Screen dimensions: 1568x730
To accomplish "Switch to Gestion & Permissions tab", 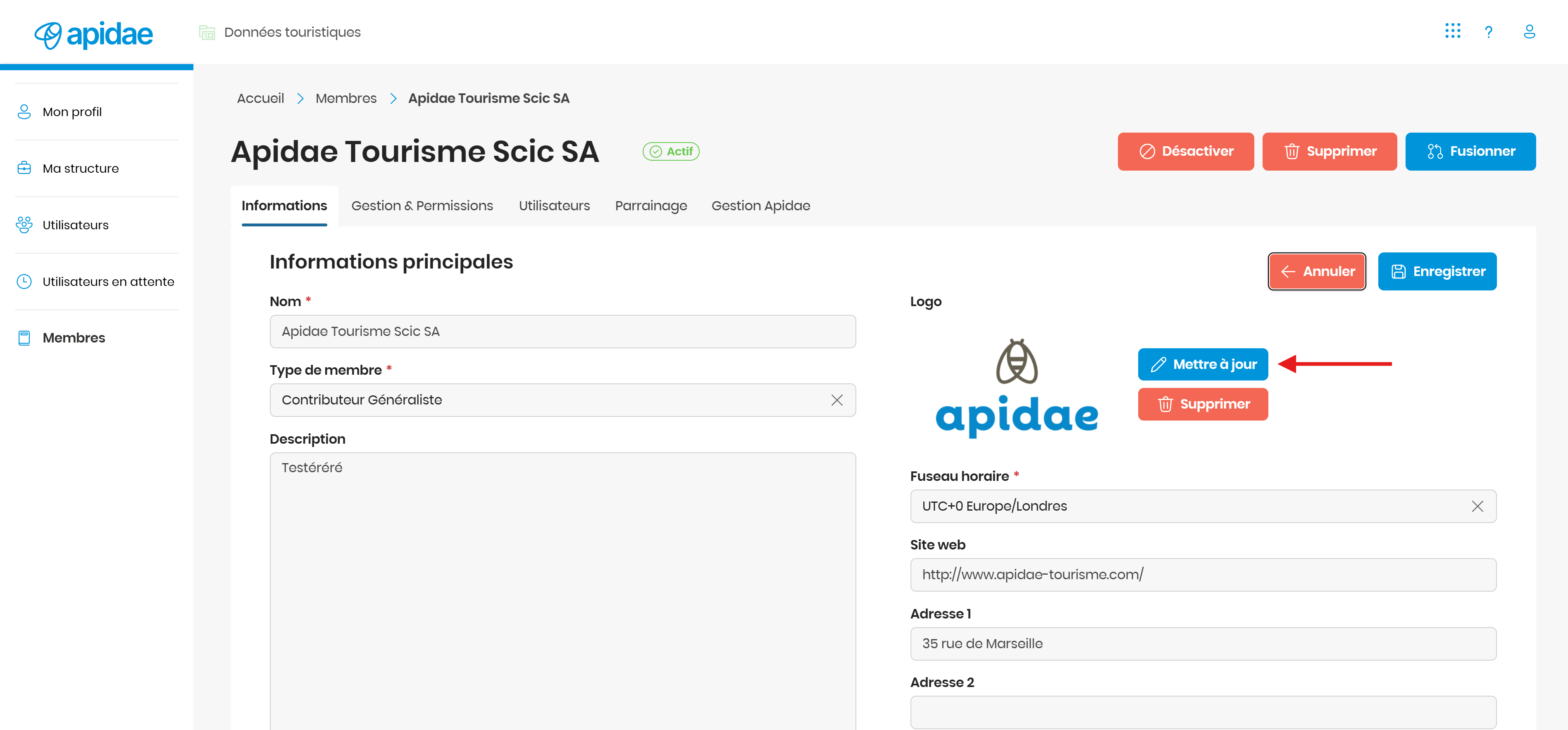I will click(x=422, y=206).
